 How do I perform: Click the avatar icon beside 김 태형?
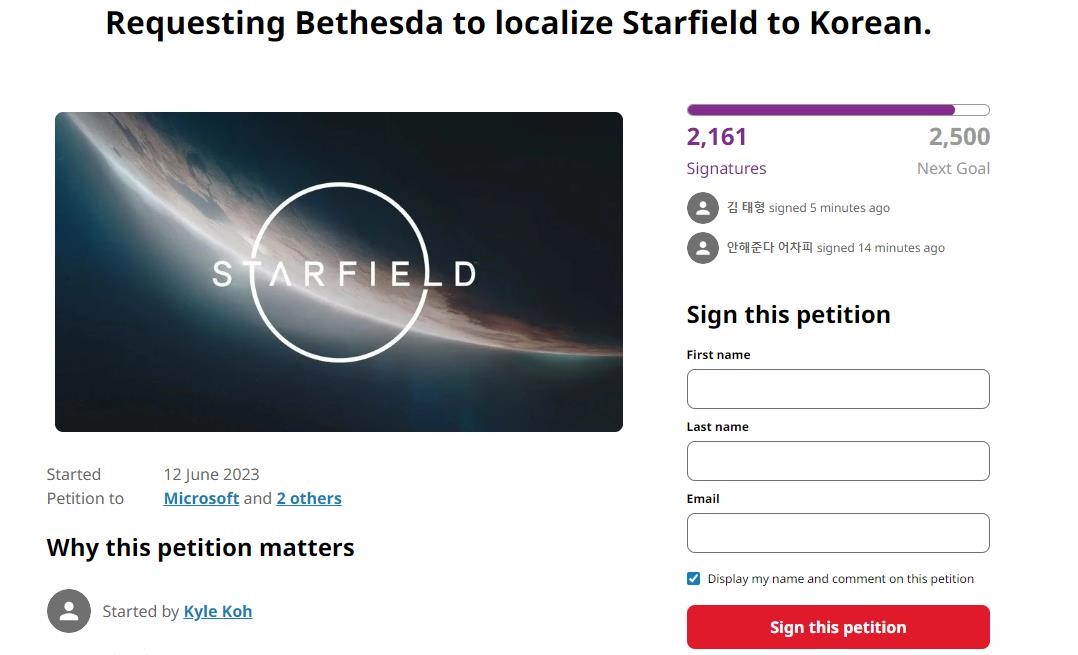(x=703, y=208)
